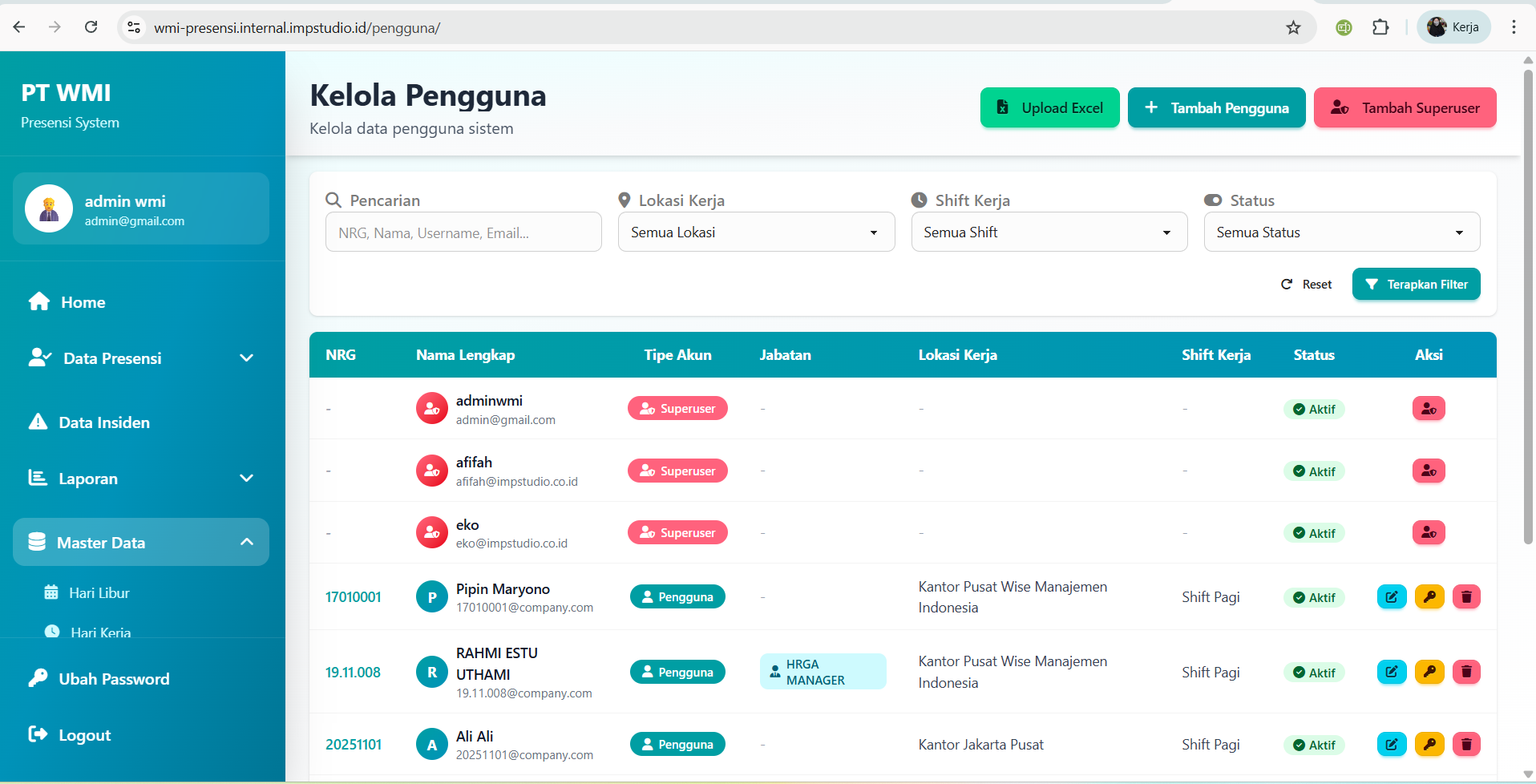Screen dimensions: 1536x784
Task: Click red superuser action icon for adminwmi
Action: (x=1428, y=409)
